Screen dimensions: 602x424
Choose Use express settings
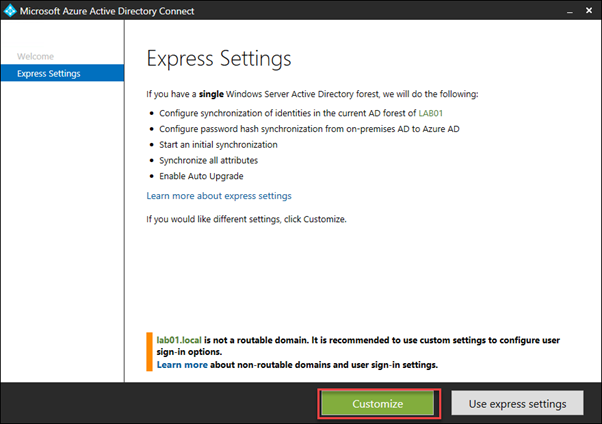[517, 403]
